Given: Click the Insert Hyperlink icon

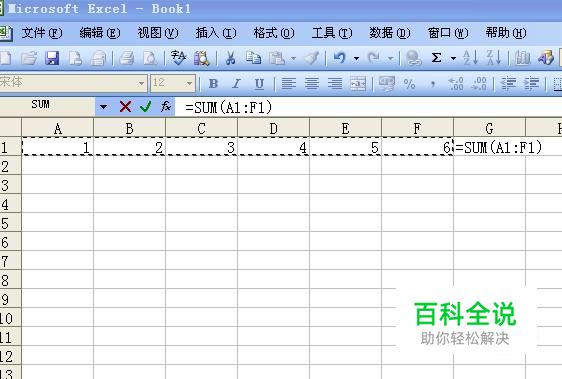Looking at the screenshot, I should click(x=413, y=58).
